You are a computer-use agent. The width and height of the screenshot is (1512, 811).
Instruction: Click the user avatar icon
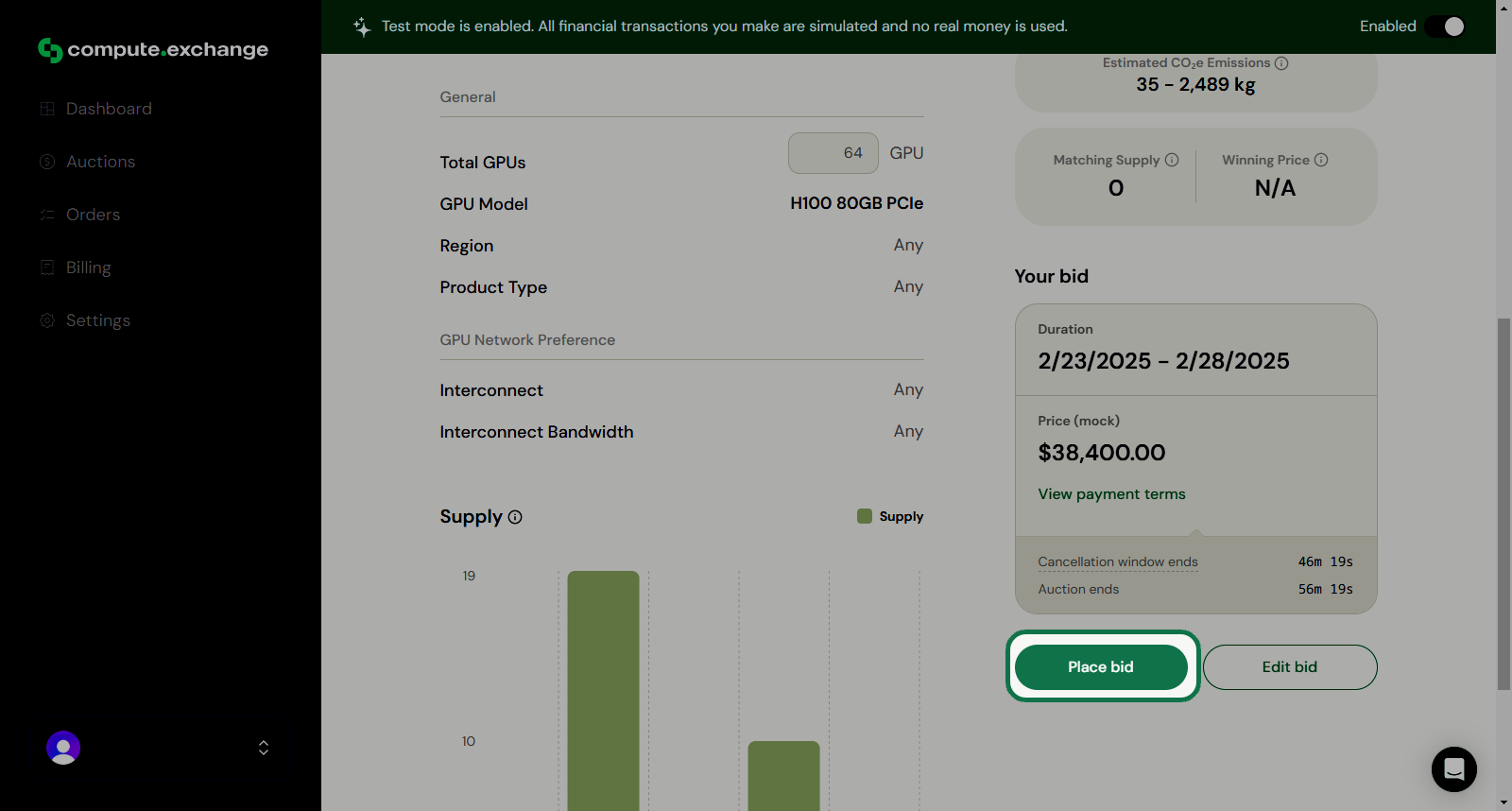coord(63,748)
